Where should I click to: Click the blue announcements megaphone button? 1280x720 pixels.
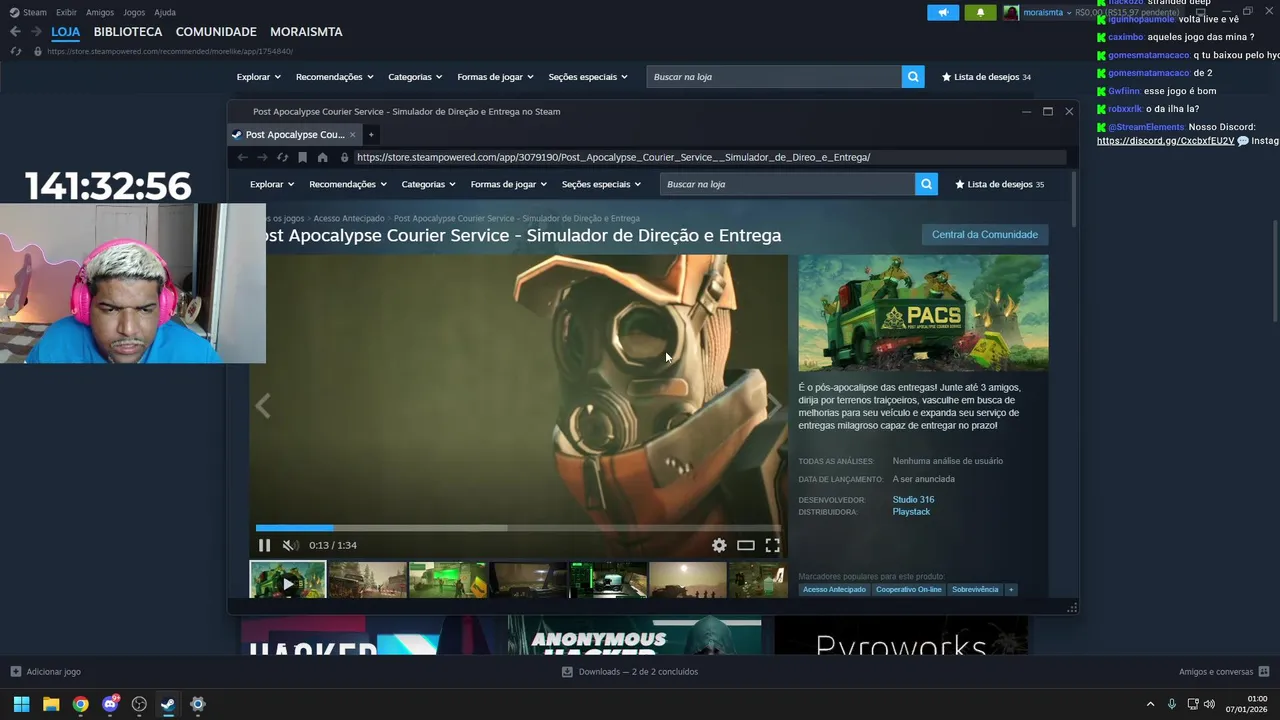(943, 12)
